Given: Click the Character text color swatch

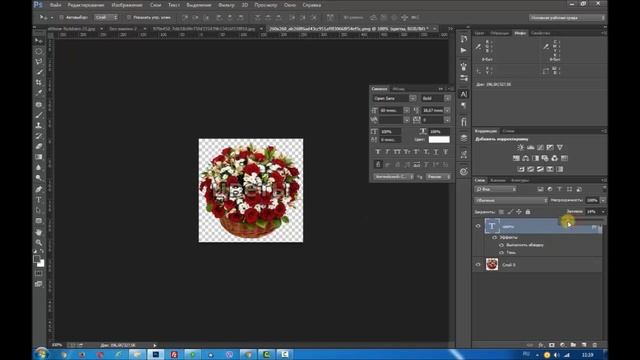Looking at the screenshot, I should pos(439,140).
